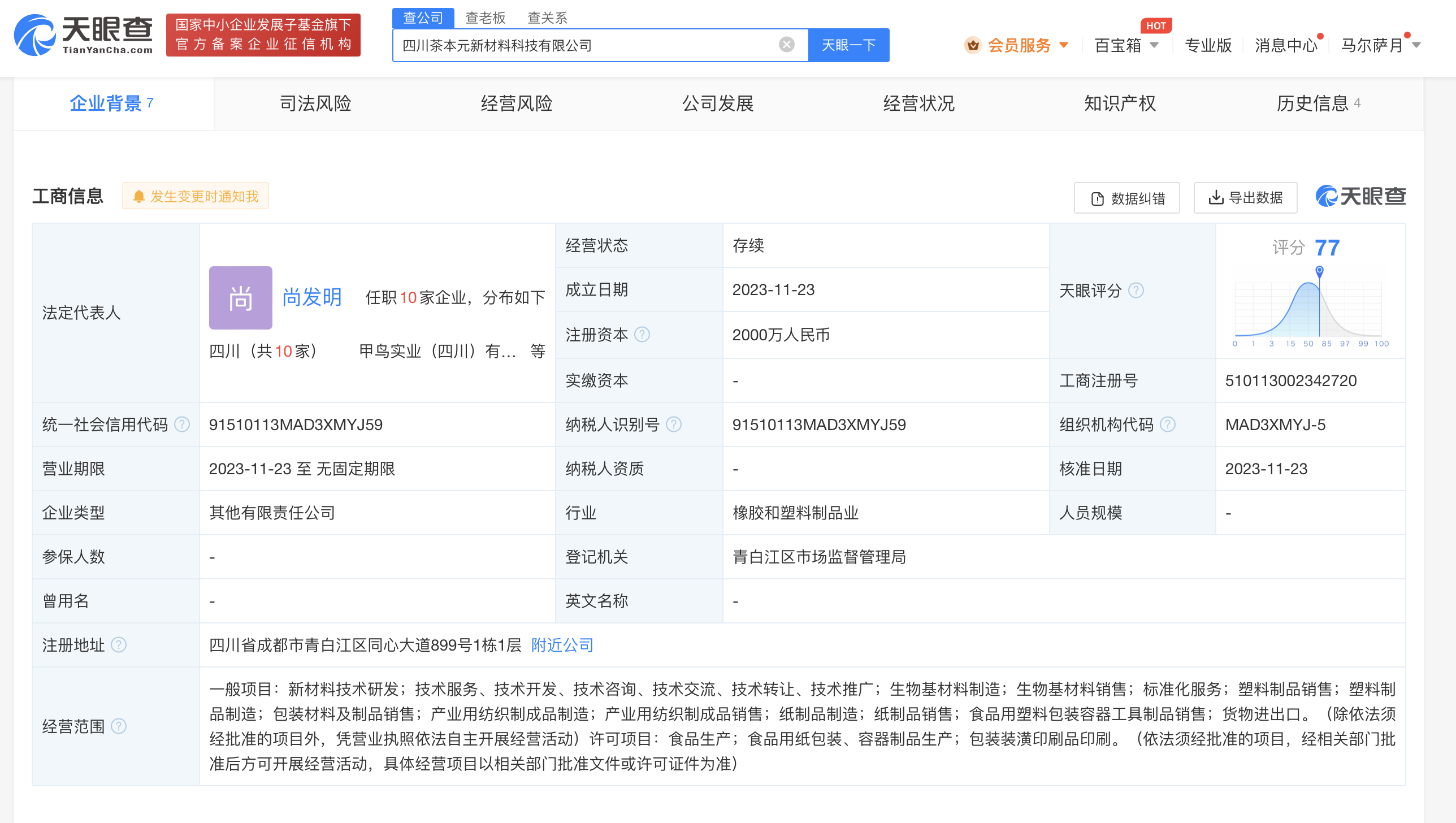Open the 专业版 link
1456x823 pixels.
click(1208, 45)
